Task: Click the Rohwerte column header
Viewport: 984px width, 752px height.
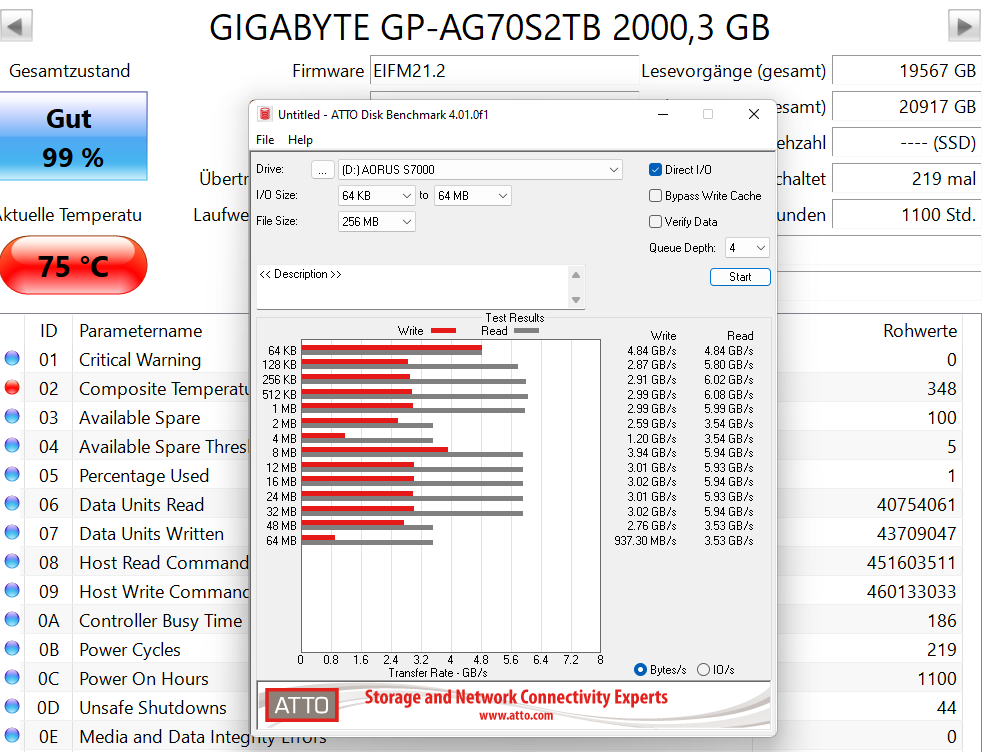Action: pyautogui.click(x=919, y=331)
